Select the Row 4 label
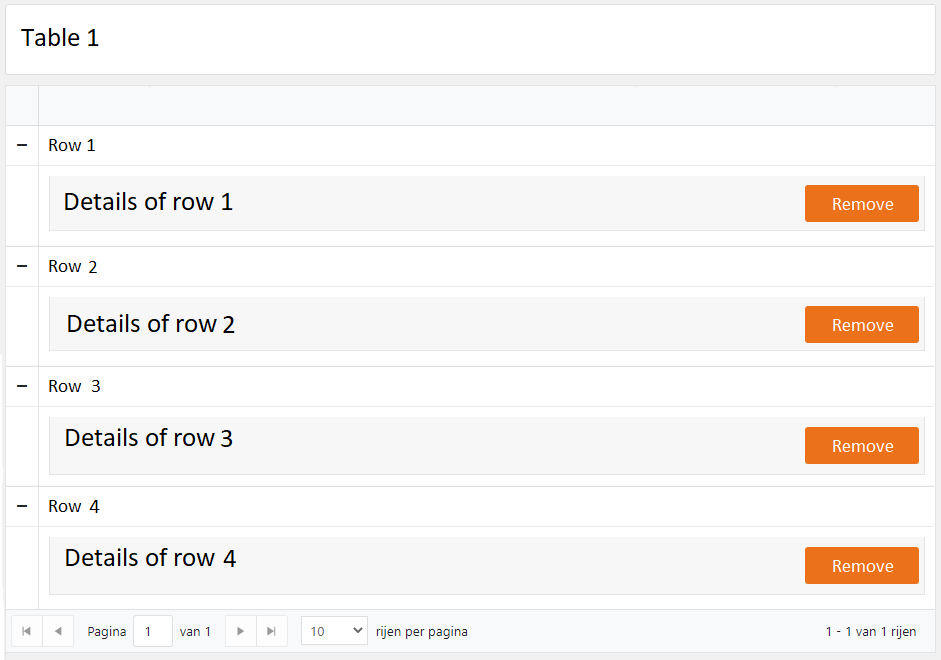The image size is (941, 660). point(74,507)
